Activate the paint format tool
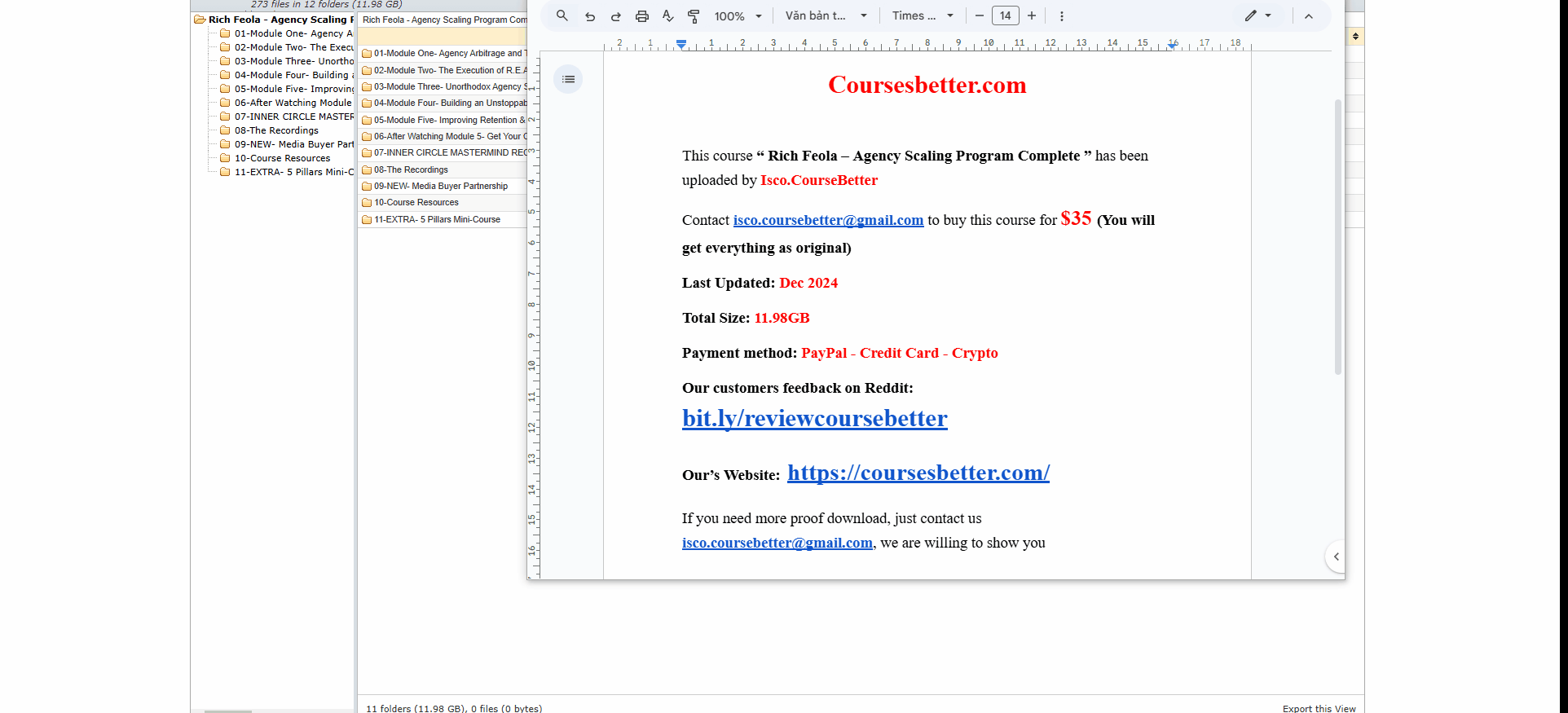1568x713 pixels. (694, 15)
